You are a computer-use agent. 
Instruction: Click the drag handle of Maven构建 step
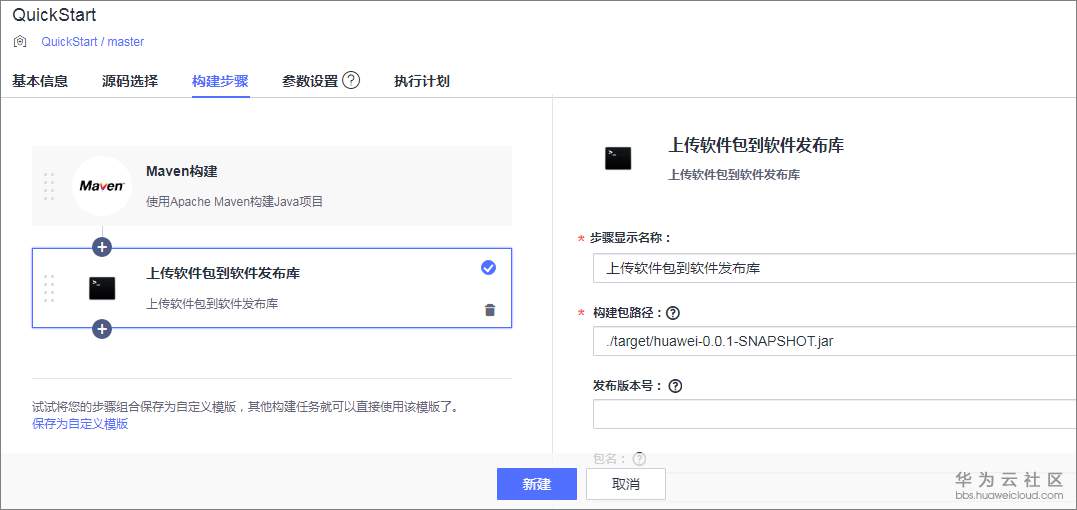tap(48, 186)
